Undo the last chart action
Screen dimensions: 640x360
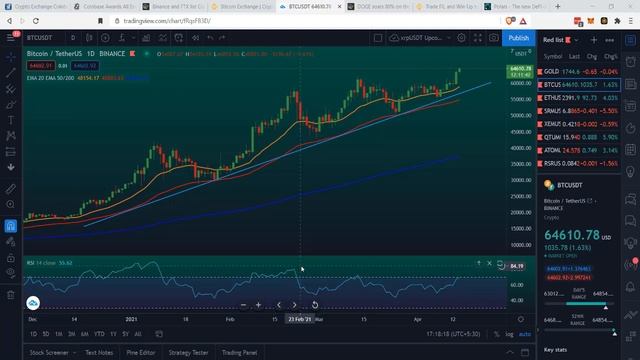pos(210,38)
